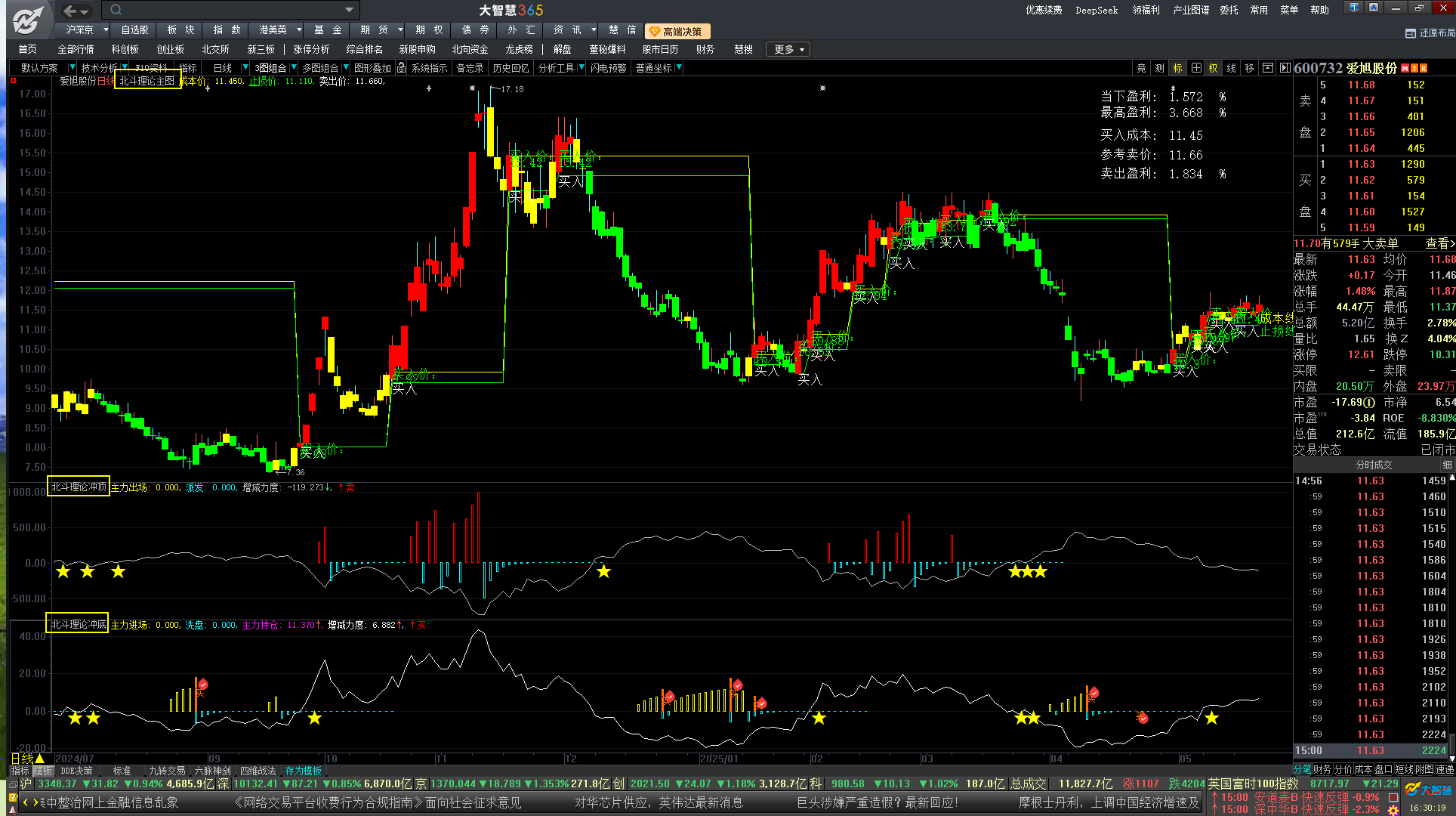Click the lock icon next to 图形叠加
Screen dimensions: 1456x816
[402, 68]
